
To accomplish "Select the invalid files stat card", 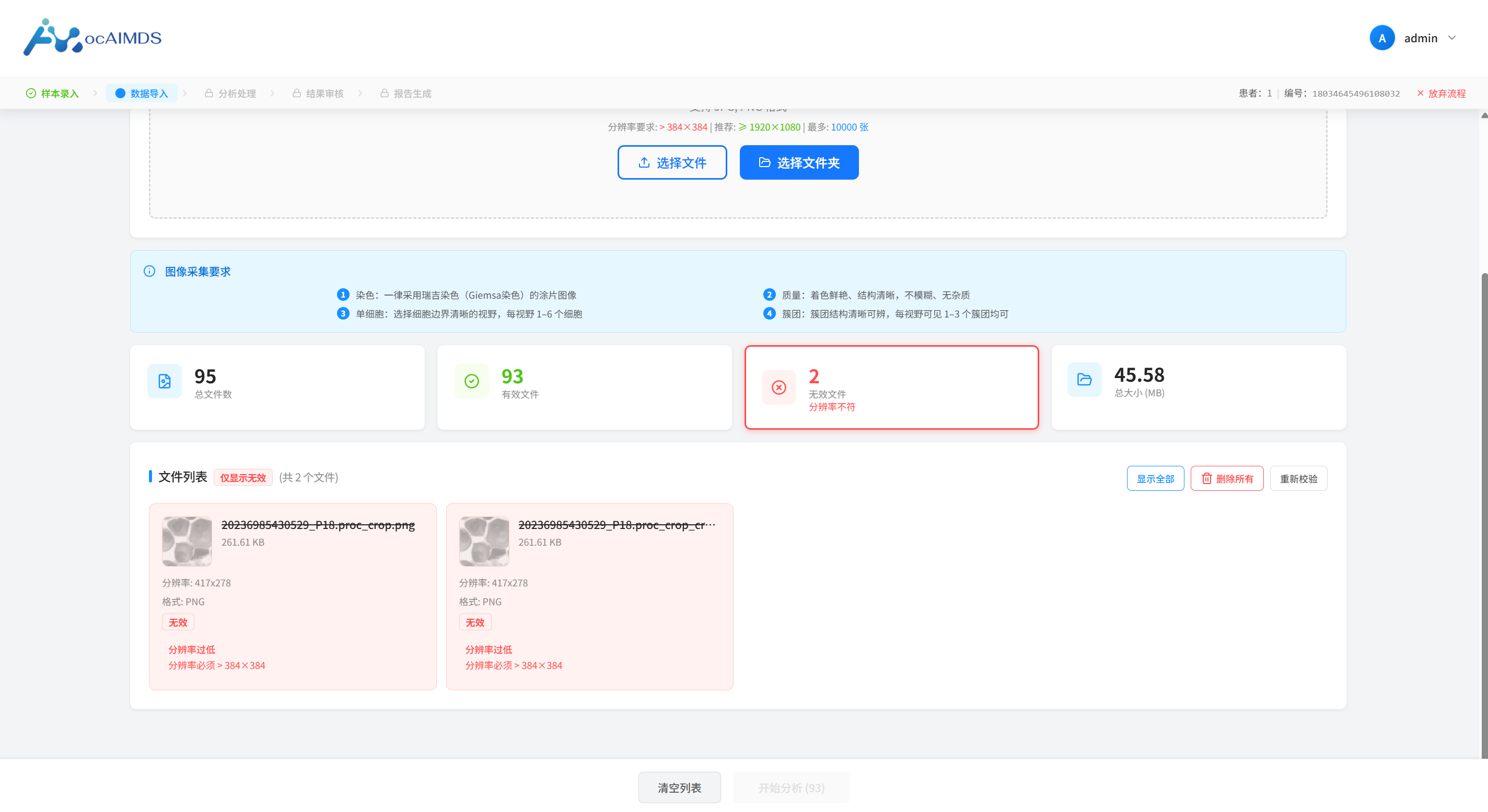I will click(x=891, y=387).
